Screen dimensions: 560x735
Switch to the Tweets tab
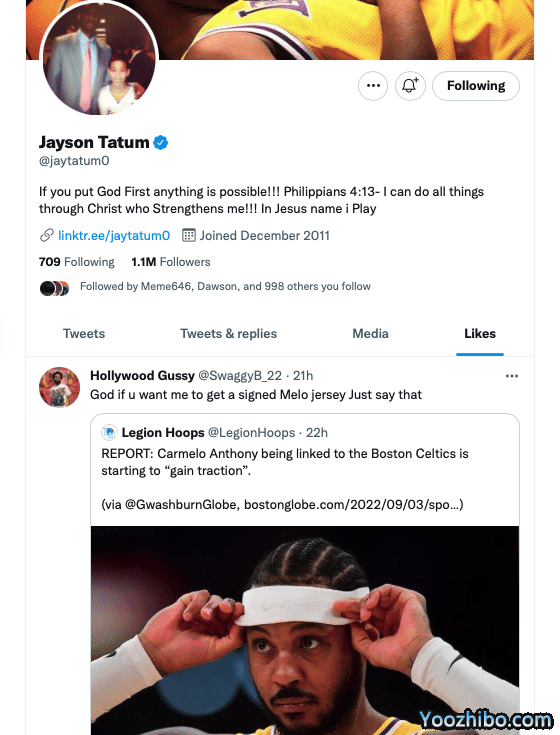click(x=84, y=334)
